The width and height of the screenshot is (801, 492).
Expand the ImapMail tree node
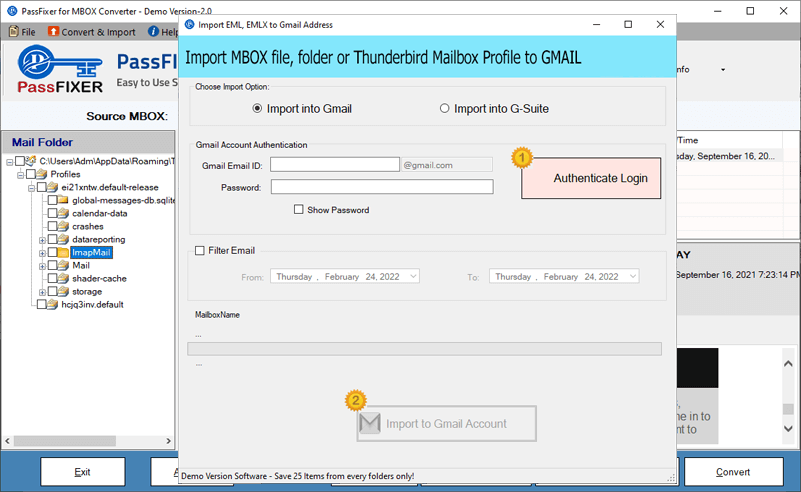click(x=42, y=253)
